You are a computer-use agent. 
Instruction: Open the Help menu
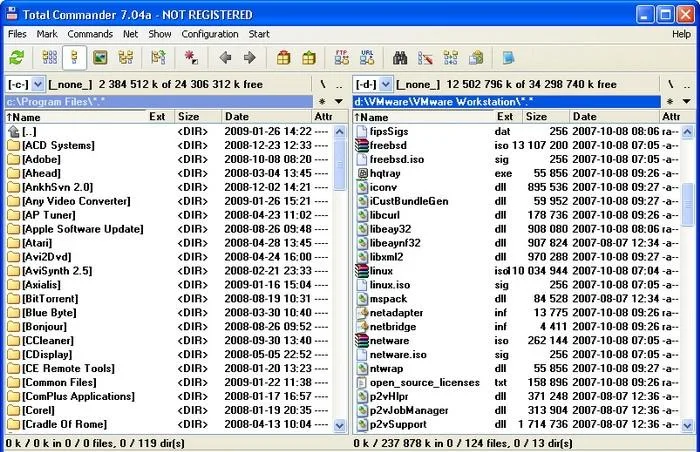tap(681, 34)
